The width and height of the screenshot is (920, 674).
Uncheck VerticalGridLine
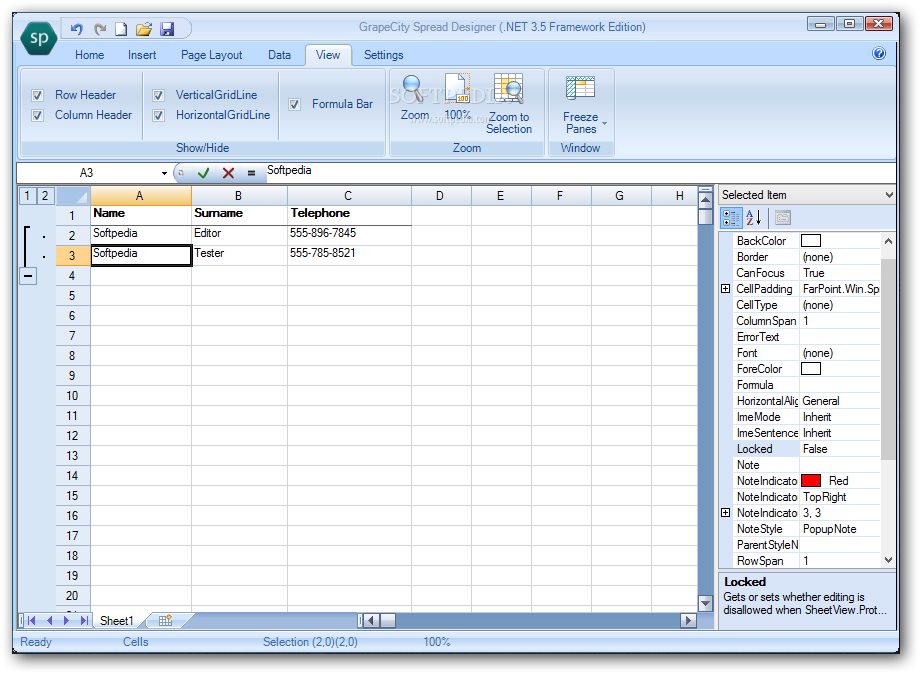click(x=158, y=95)
